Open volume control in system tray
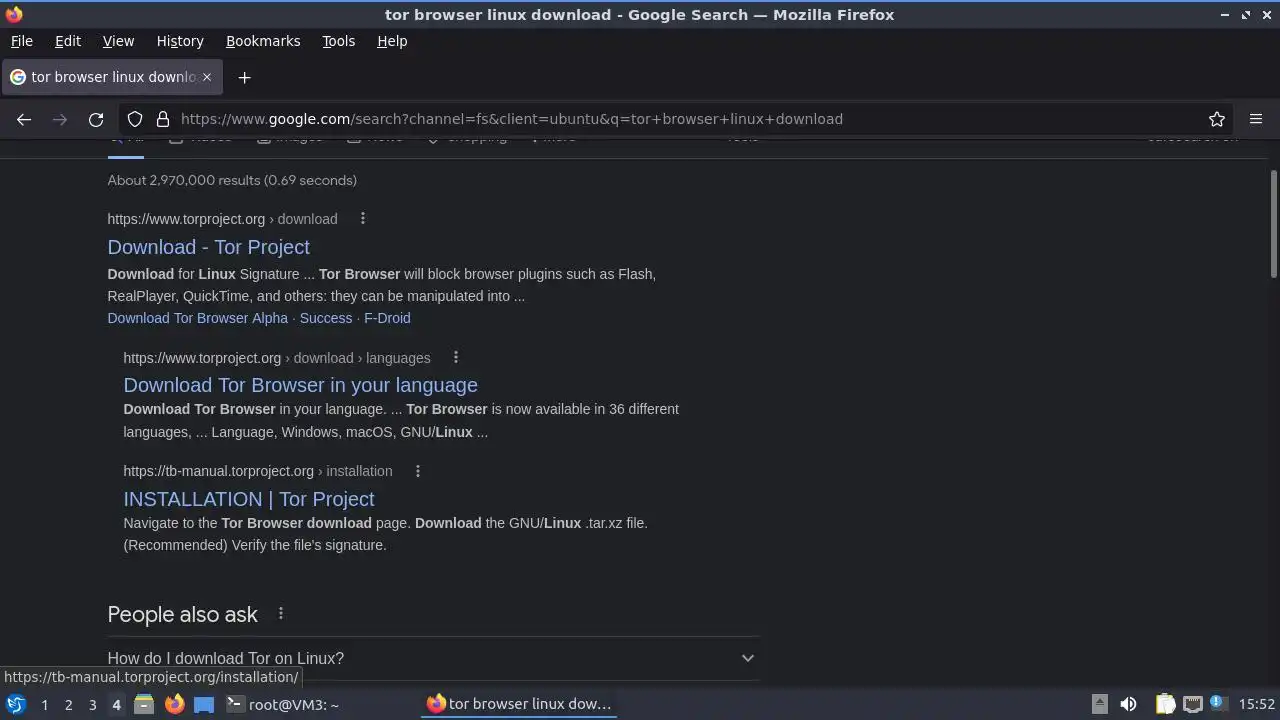The image size is (1280, 720). [1128, 704]
